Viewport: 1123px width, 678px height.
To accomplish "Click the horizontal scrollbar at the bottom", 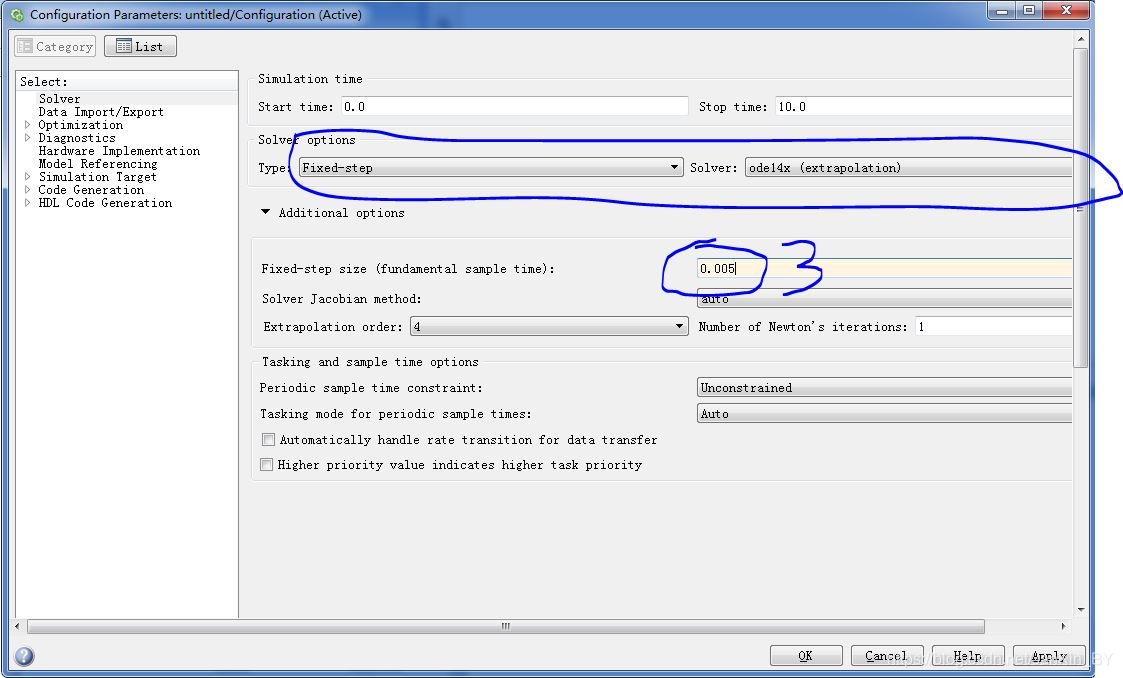I will (505, 627).
